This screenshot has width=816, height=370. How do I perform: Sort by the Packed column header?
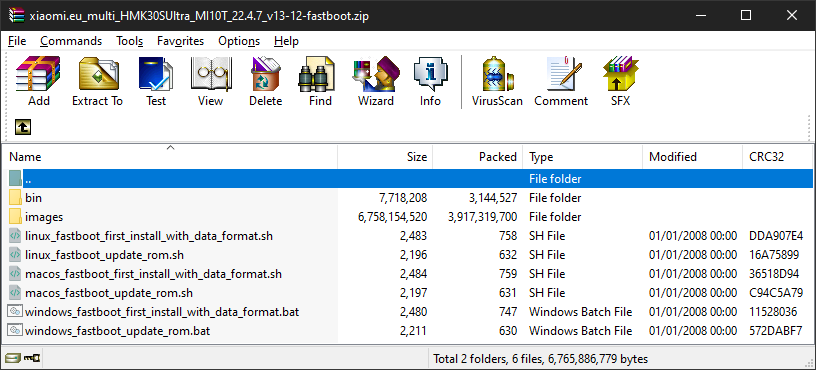tap(478, 157)
